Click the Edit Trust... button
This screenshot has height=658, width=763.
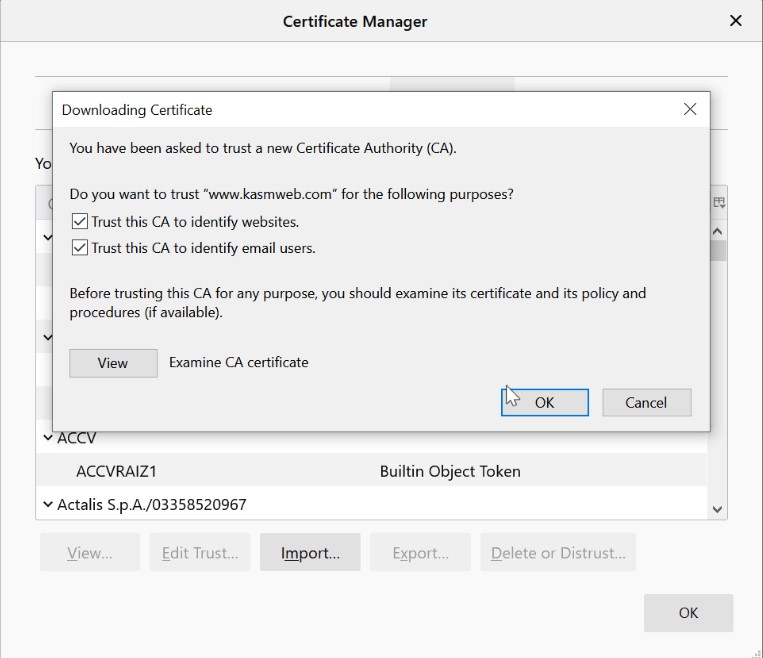click(200, 553)
